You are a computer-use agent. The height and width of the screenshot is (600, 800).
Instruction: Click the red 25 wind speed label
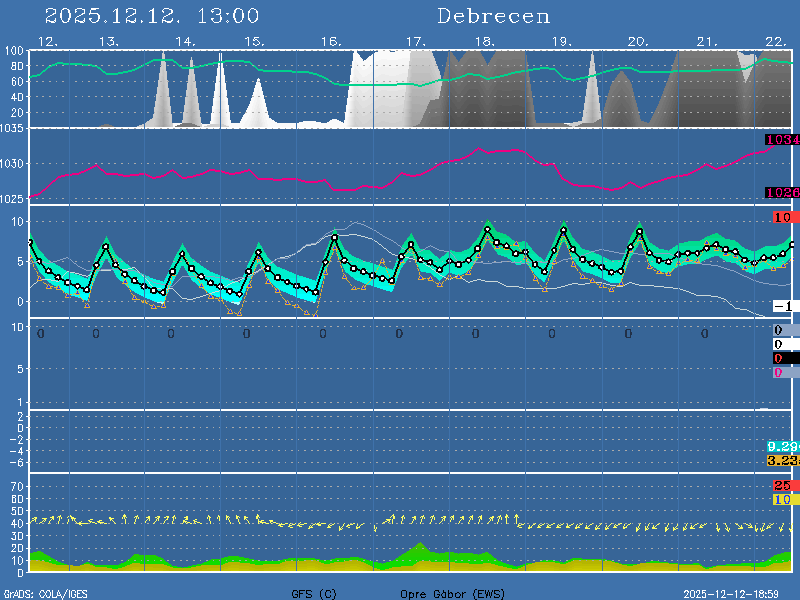(783, 485)
